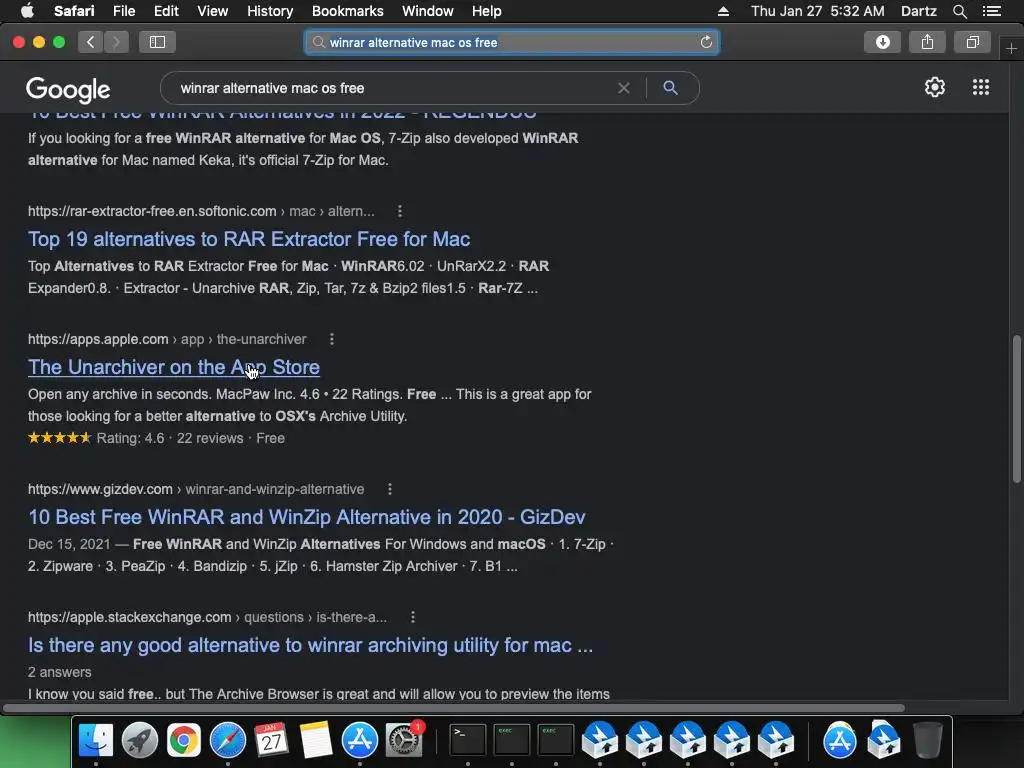Screen dimensions: 1024x768
Task: Open the Safari downloads list
Action: pos(882,42)
